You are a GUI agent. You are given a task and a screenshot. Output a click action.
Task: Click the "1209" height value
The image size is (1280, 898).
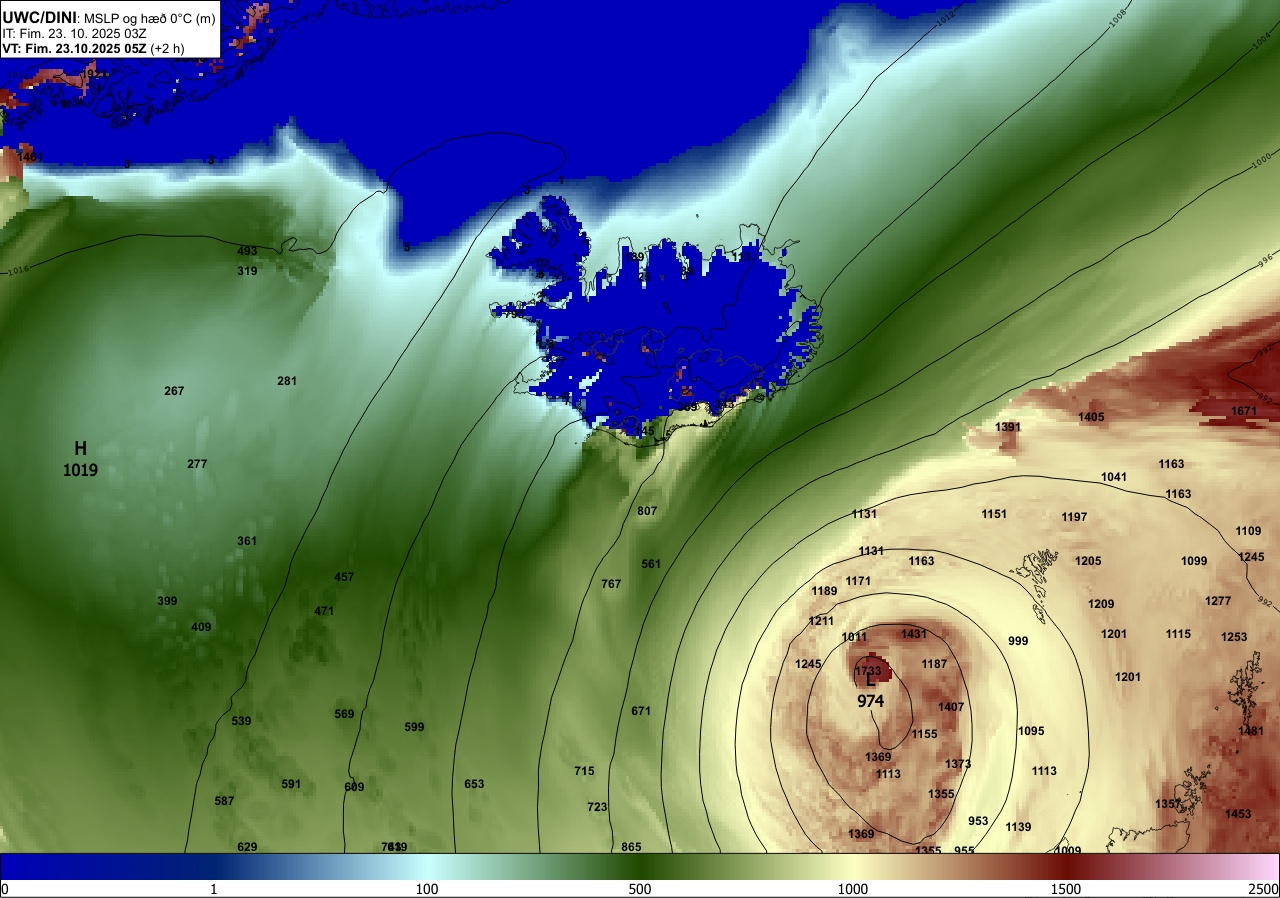pos(1101,604)
